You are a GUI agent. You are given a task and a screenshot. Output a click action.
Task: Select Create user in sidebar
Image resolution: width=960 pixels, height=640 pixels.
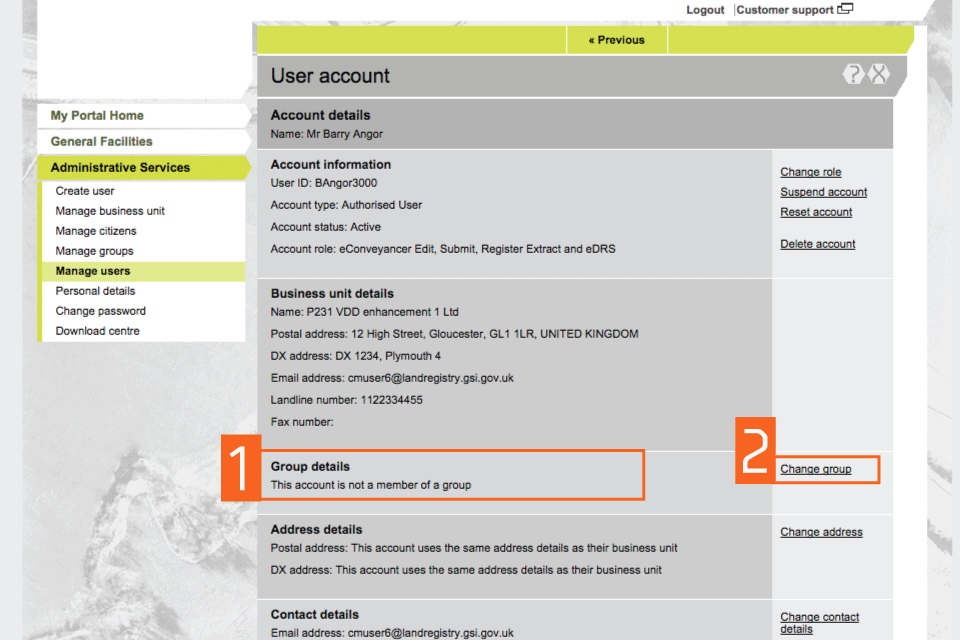point(85,191)
